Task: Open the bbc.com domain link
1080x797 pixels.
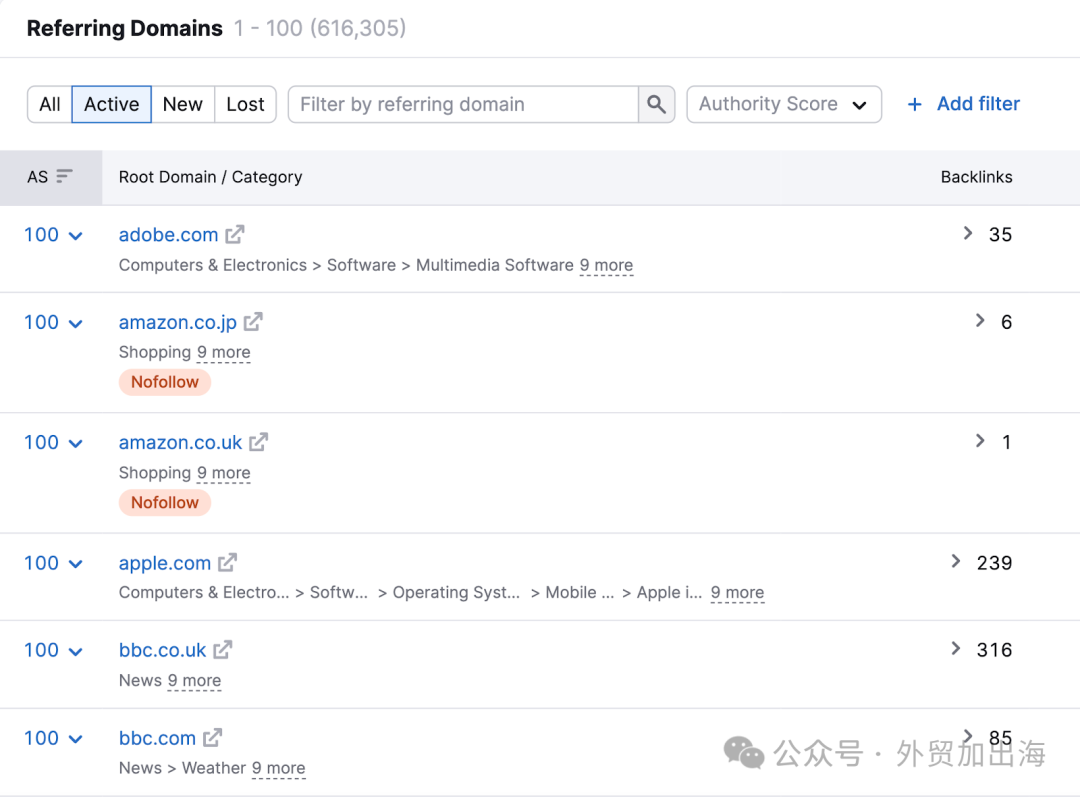Action: [157, 738]
